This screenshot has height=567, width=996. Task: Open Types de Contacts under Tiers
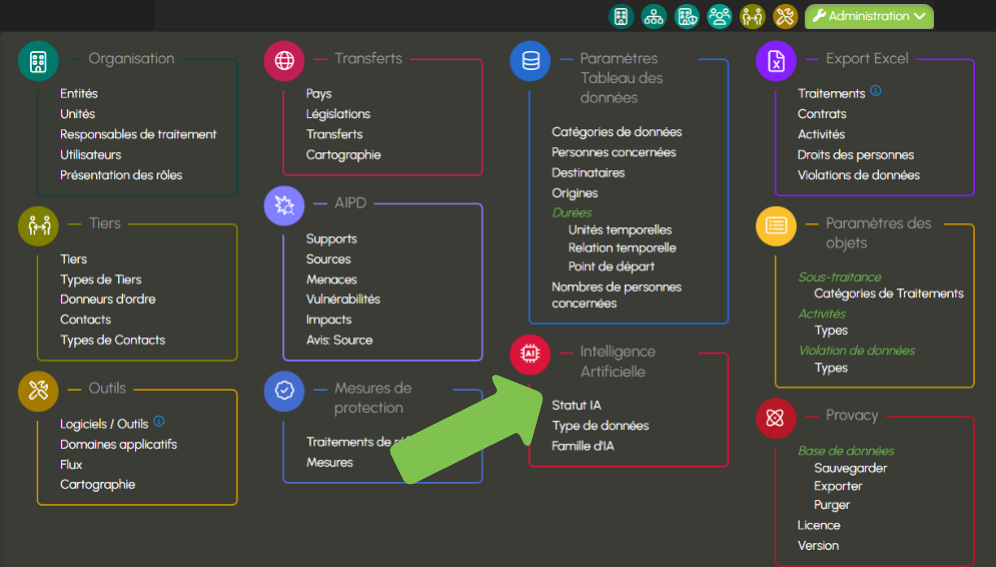(x=112, y=340)
